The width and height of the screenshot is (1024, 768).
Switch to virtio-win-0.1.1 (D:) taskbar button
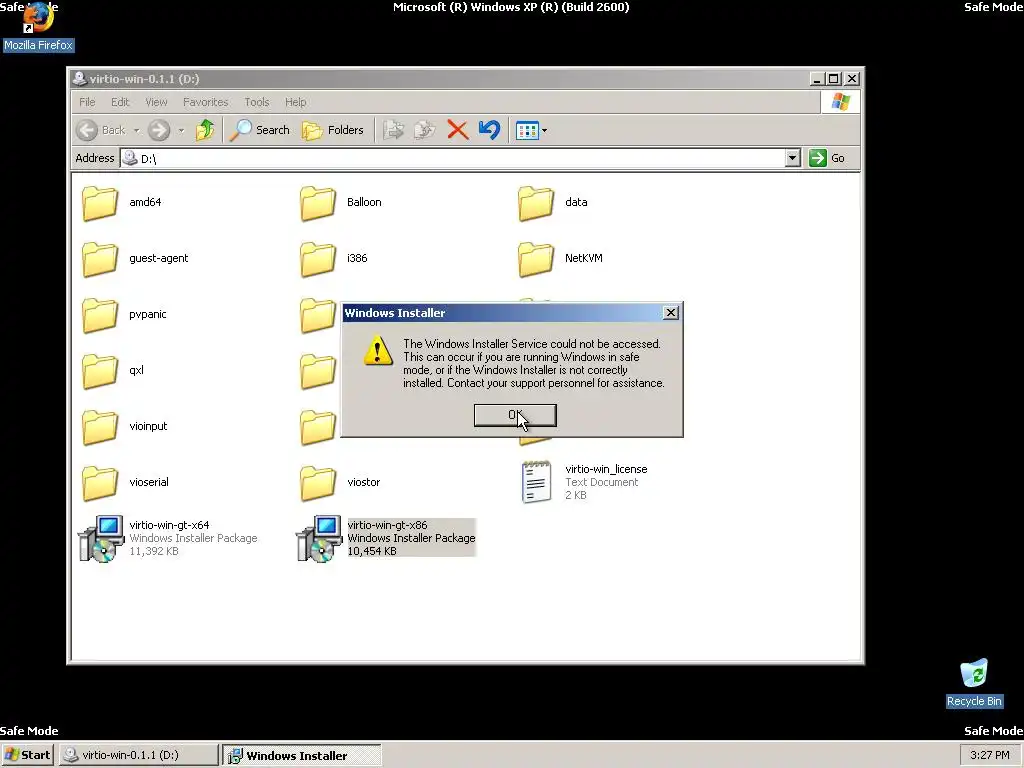click(138, 755)
